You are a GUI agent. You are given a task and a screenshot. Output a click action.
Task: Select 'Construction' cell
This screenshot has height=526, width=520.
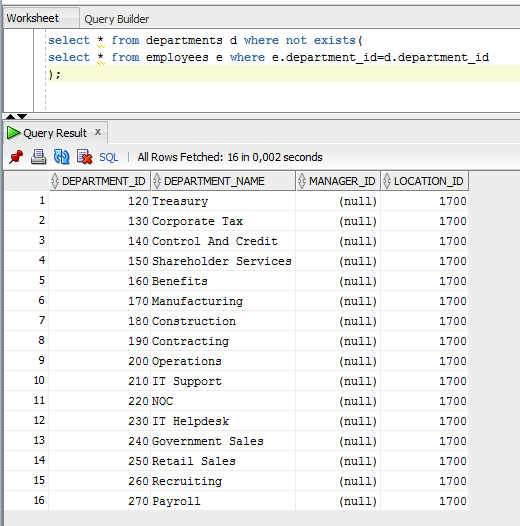[223, 321]
